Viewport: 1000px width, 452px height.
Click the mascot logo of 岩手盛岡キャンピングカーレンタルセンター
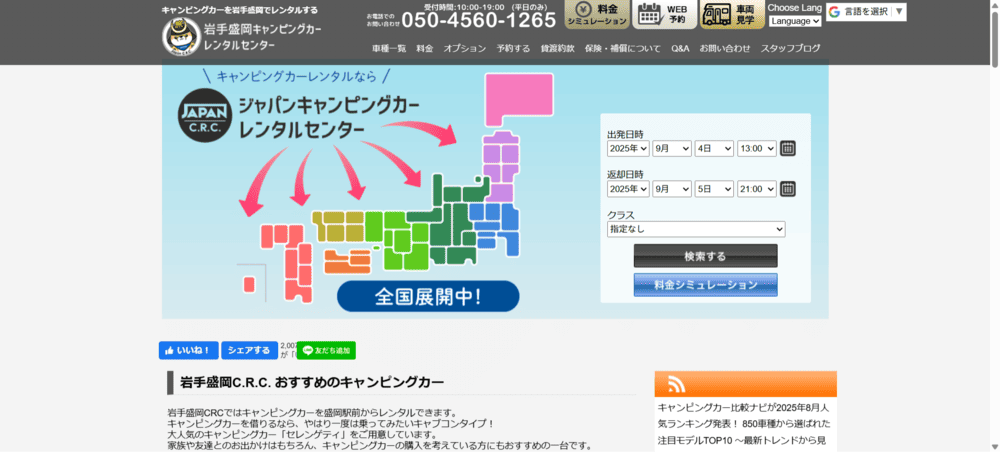[x=181, y=36]
